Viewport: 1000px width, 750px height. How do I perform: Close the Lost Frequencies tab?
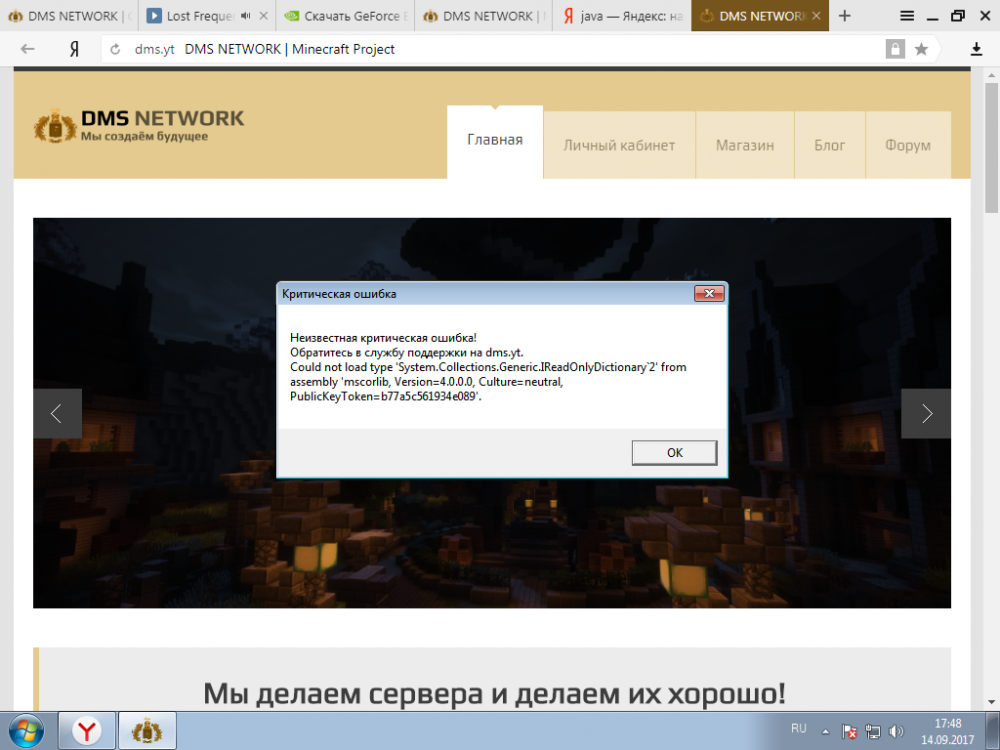263,16
